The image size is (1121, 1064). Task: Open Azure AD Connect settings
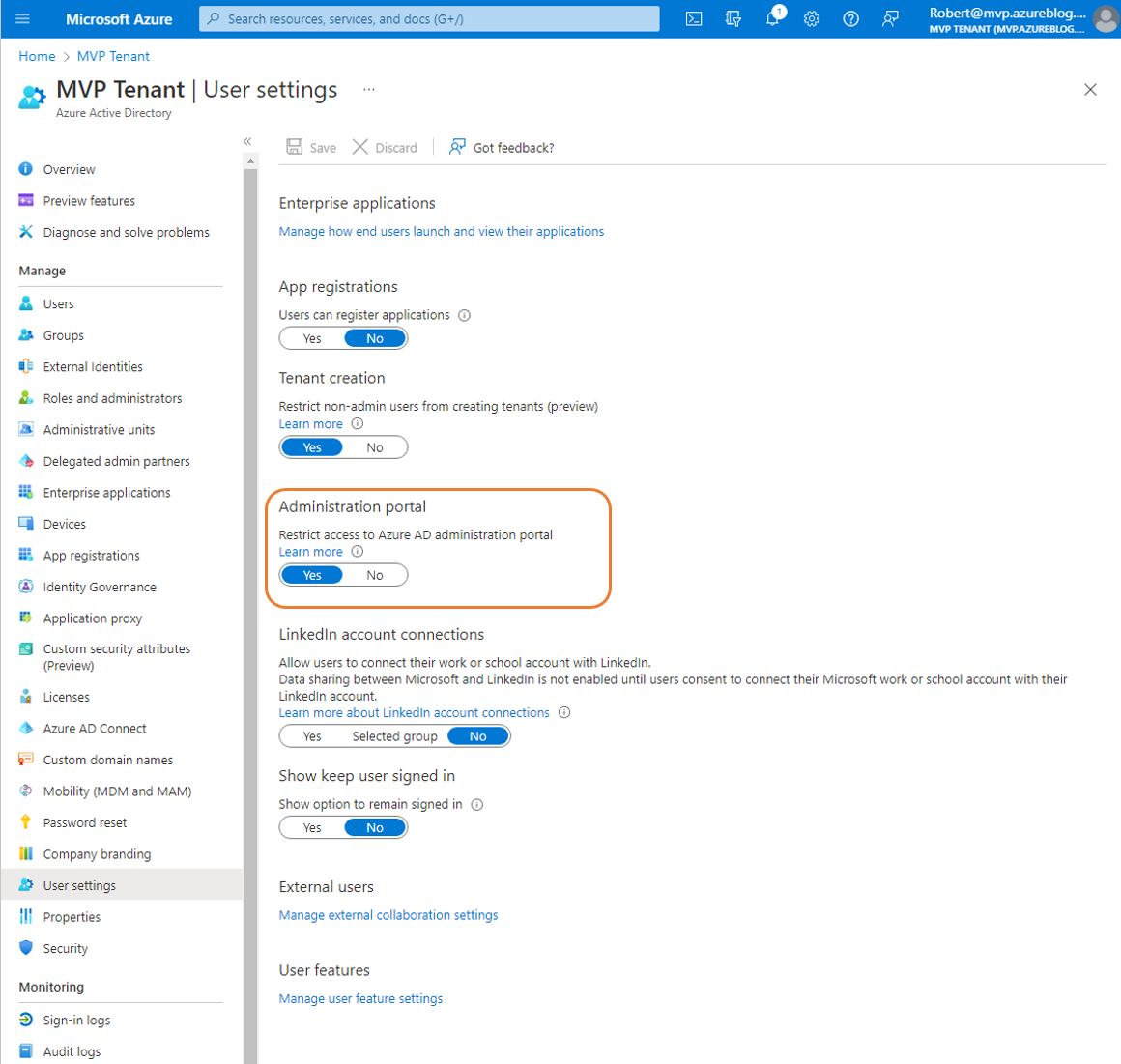[94, 728]
